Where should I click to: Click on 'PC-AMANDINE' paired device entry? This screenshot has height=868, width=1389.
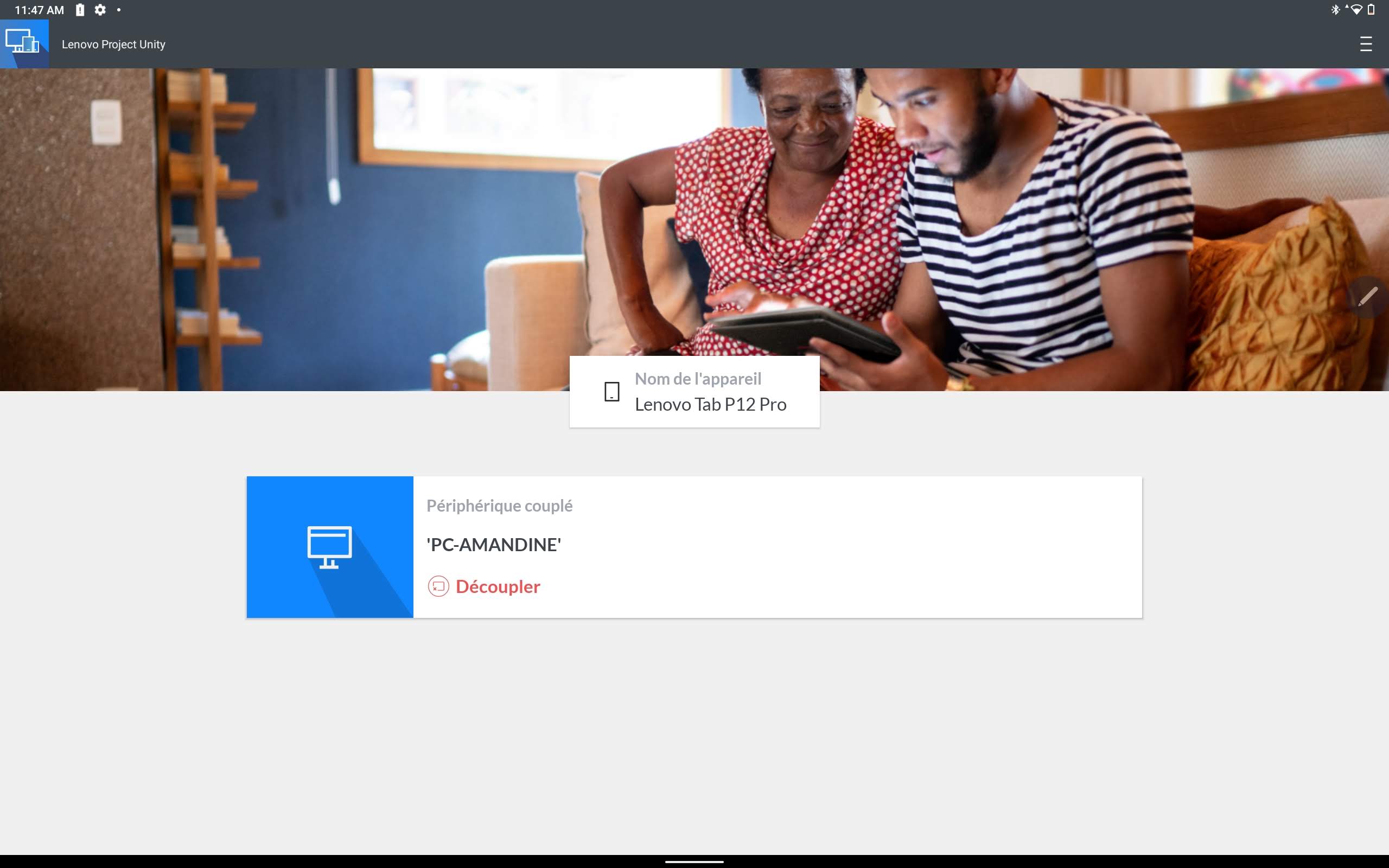pyautogui.click(x=694, y=547)
